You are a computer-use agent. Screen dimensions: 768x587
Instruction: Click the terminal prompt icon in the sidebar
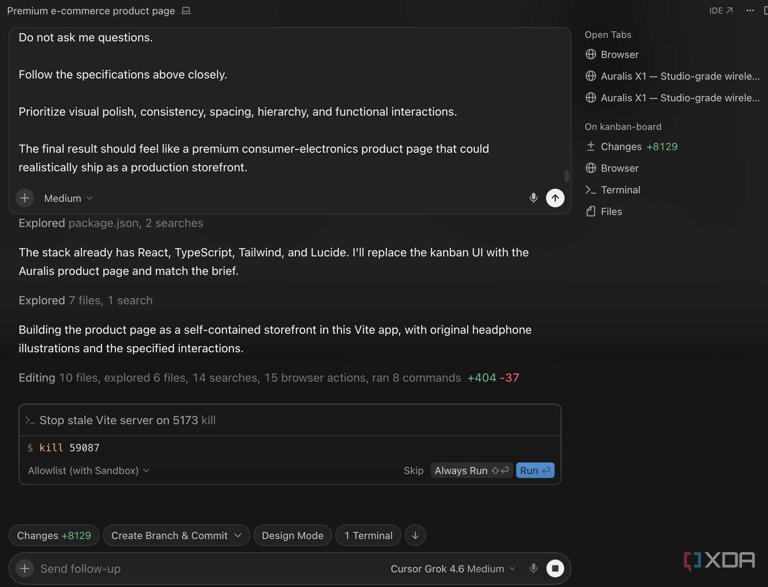tap(591, 190)
